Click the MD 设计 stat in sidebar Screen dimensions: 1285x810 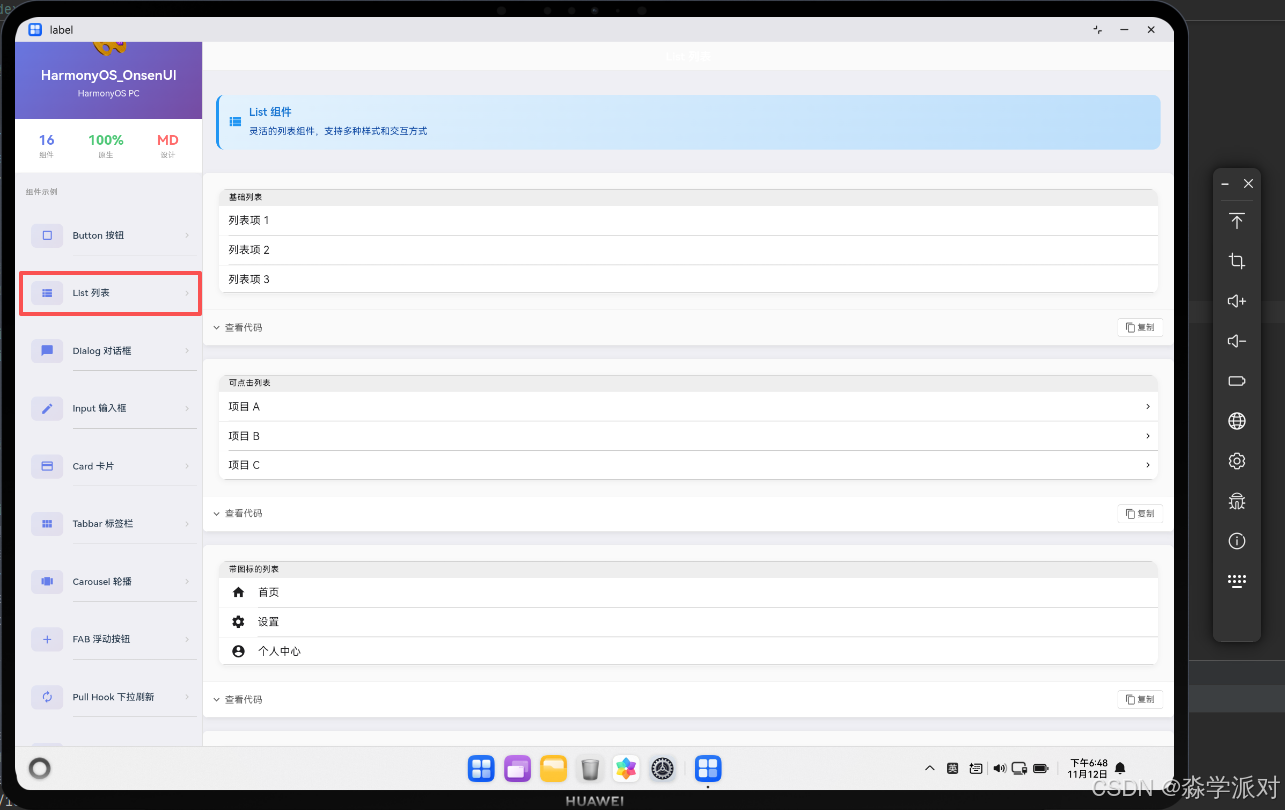167,145
